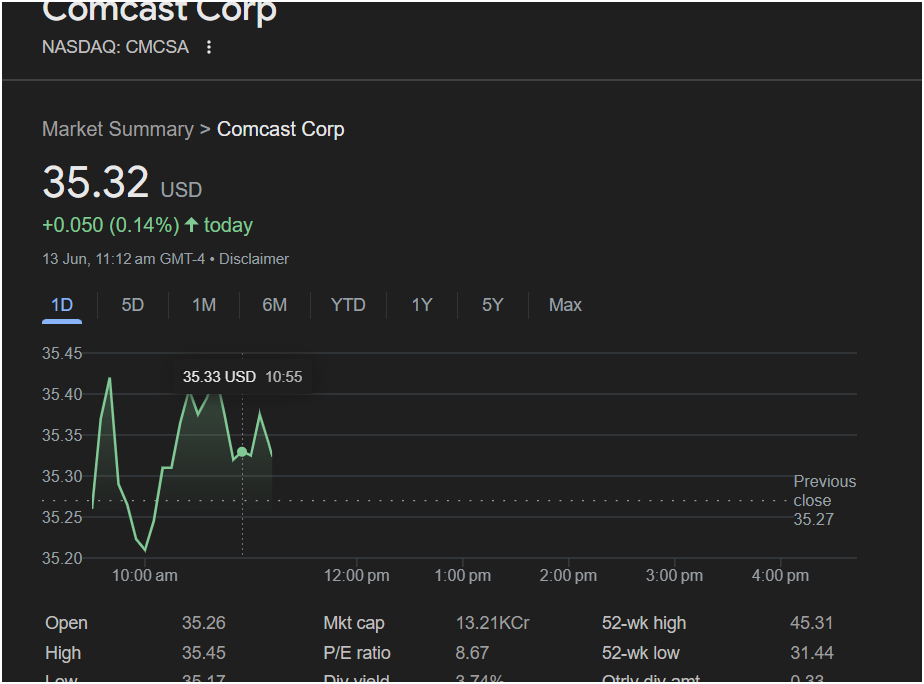This screenshot has height=684, width=924.
Task: Click the P/E ratio value 8.67
Action: click(x=472, y=653)
